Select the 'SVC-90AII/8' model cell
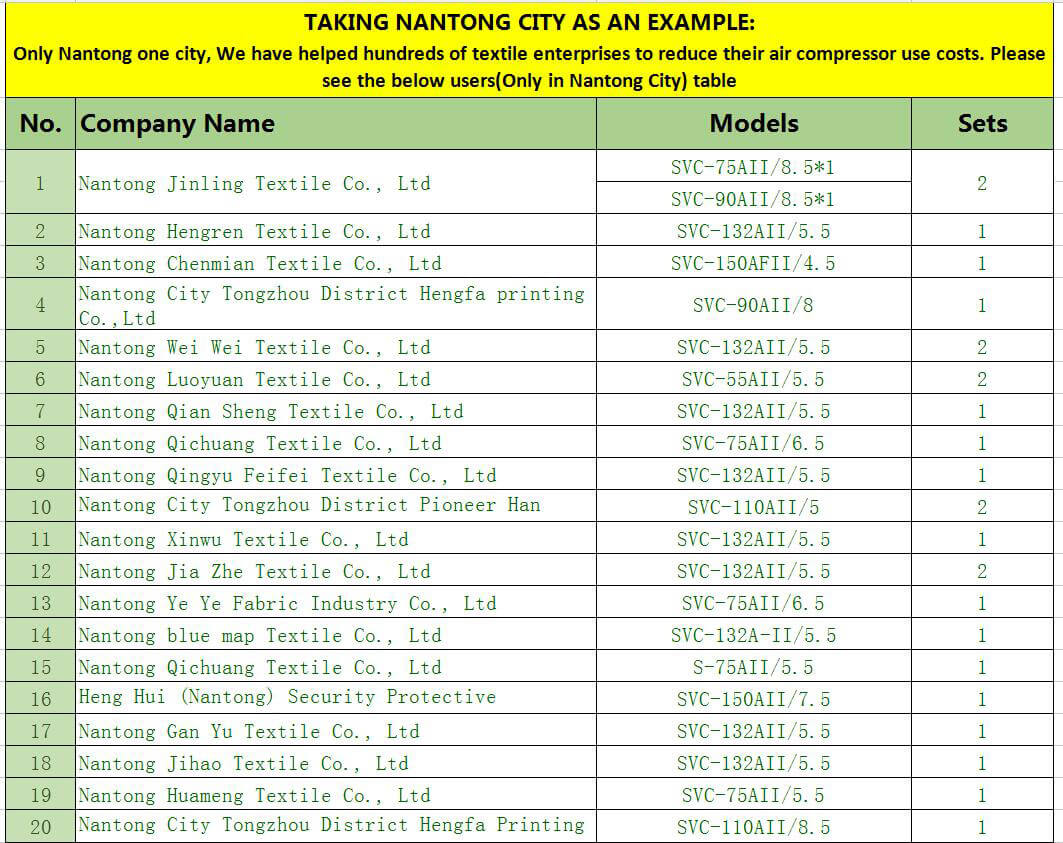Screen dimensions: 1063x843 tap(754, 304)
